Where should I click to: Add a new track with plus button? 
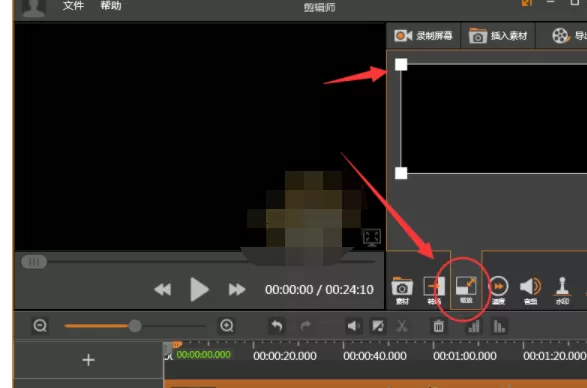(88, 360)
